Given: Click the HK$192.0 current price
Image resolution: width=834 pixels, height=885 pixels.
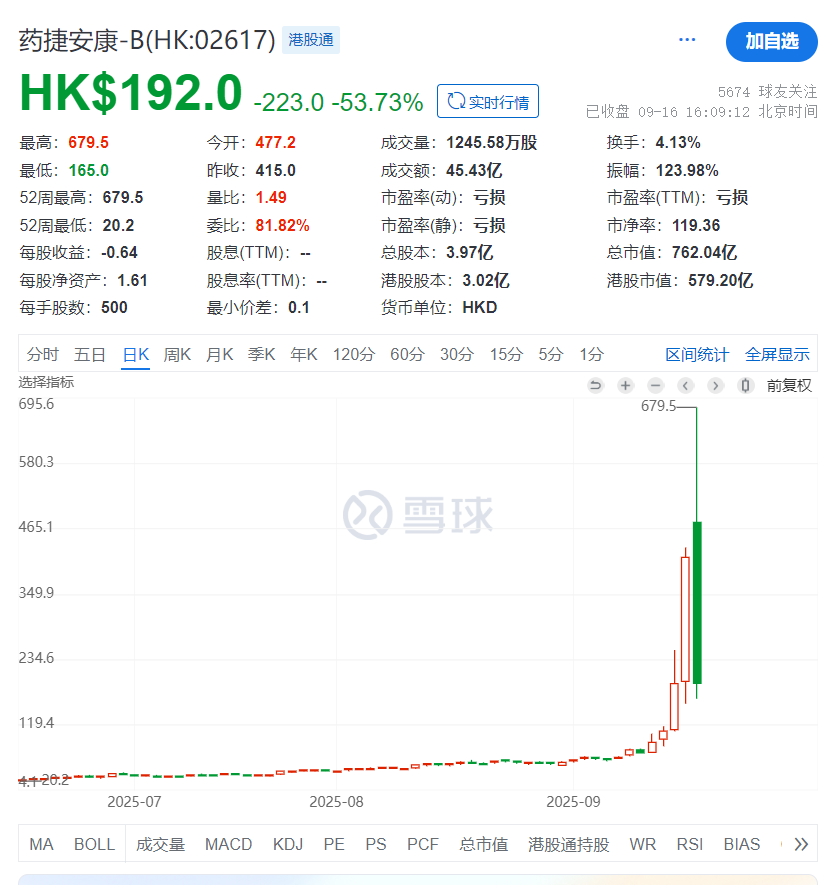Looking at the screenshot, I should click(131, 93).
